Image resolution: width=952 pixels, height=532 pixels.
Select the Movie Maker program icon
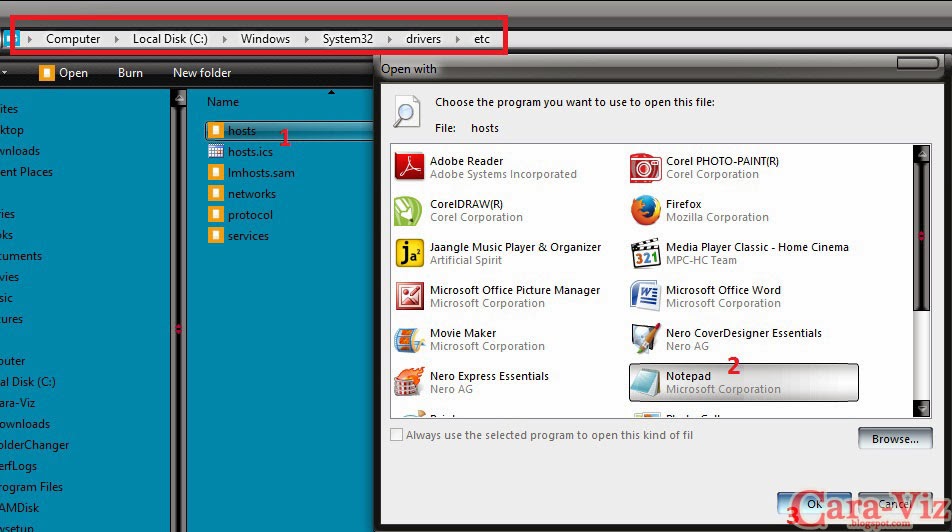click(409, 339)
